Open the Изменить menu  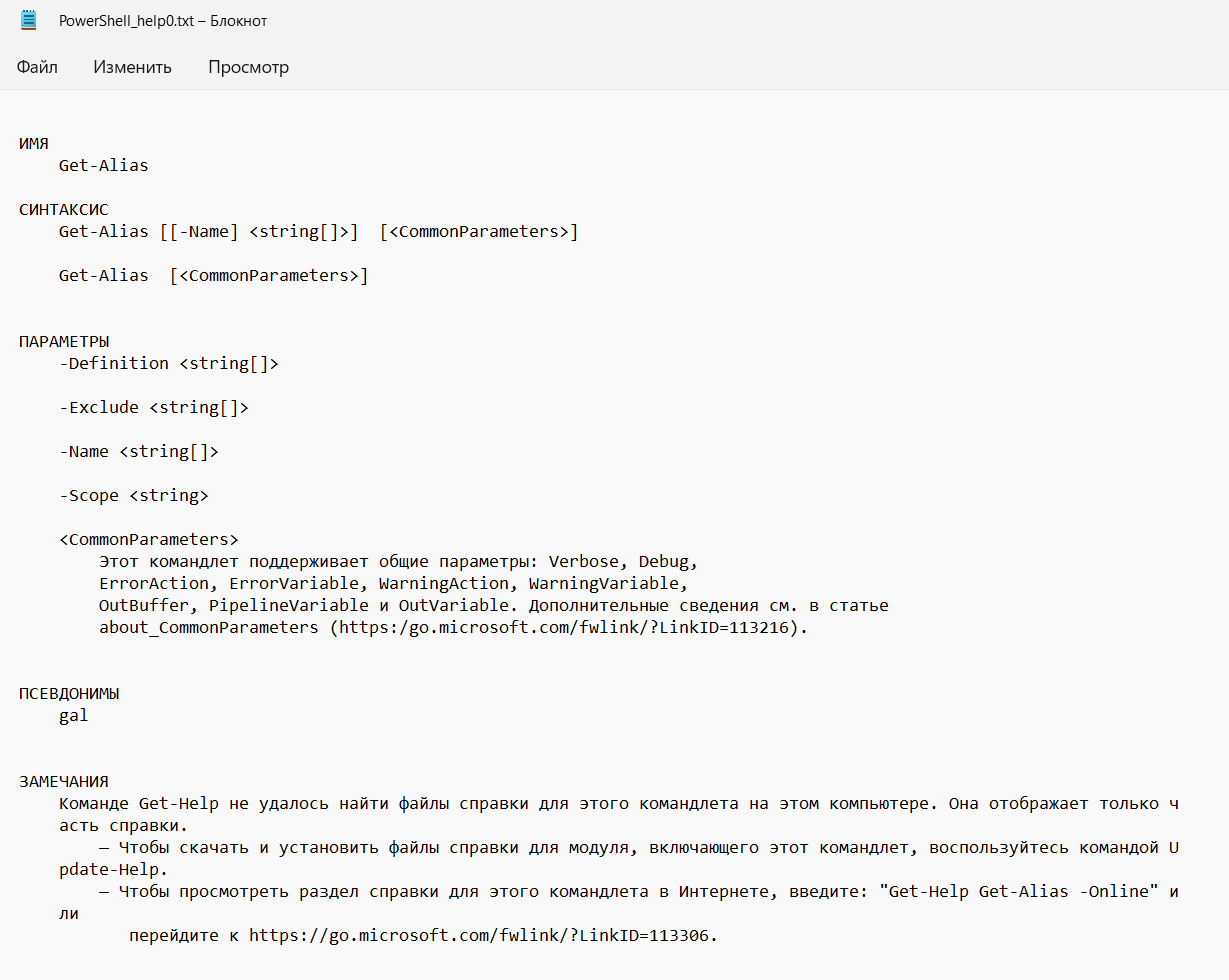click(132, 67)
